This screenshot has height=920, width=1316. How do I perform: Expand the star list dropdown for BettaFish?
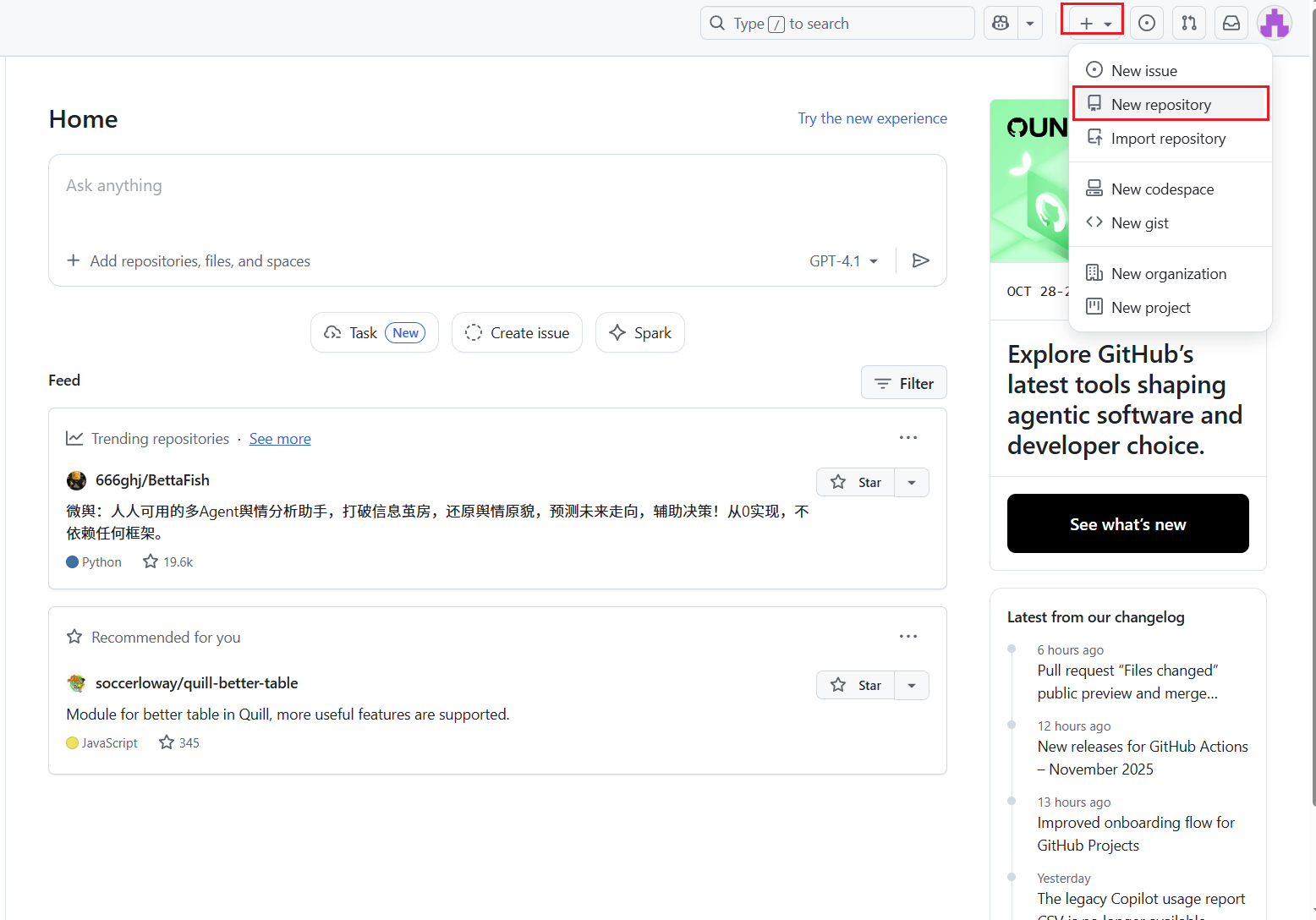coord(912,482)
